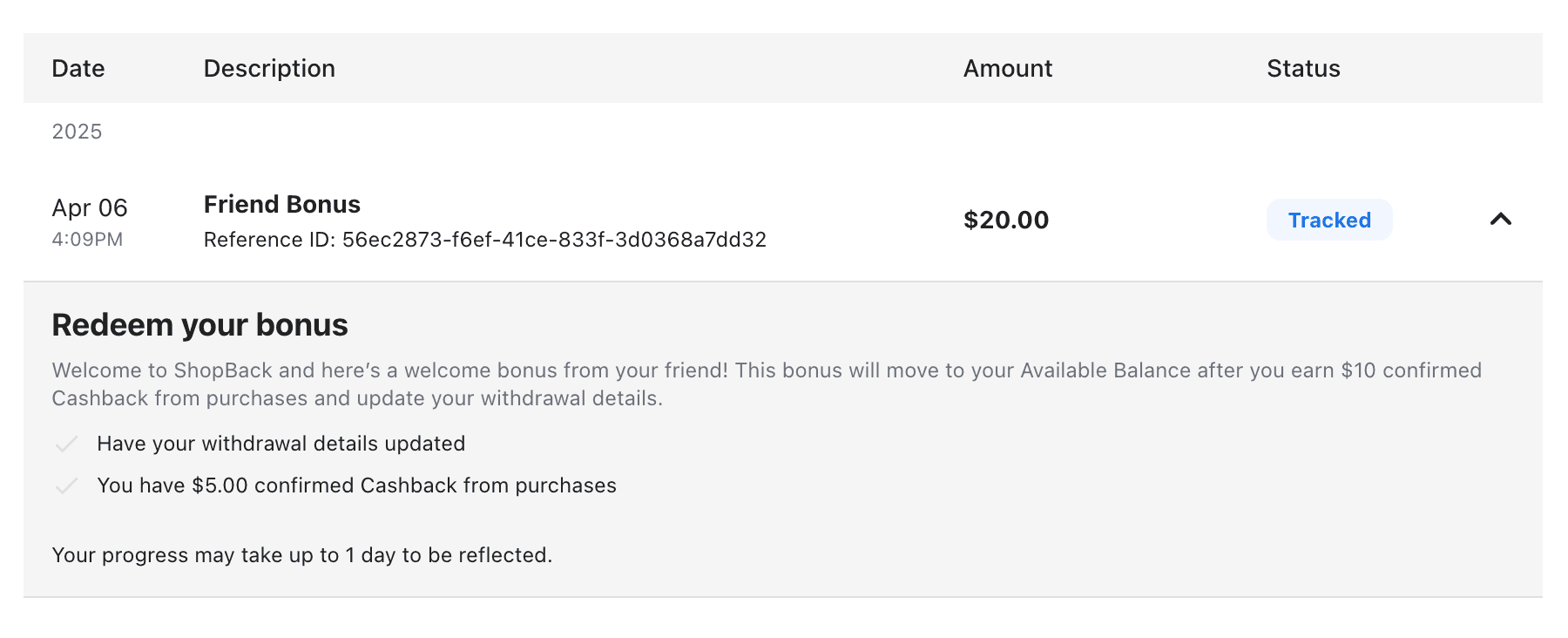Click "Have your withdrawal details updated" text
Viewport: 1568px width, 638px height.
(280, 444)
